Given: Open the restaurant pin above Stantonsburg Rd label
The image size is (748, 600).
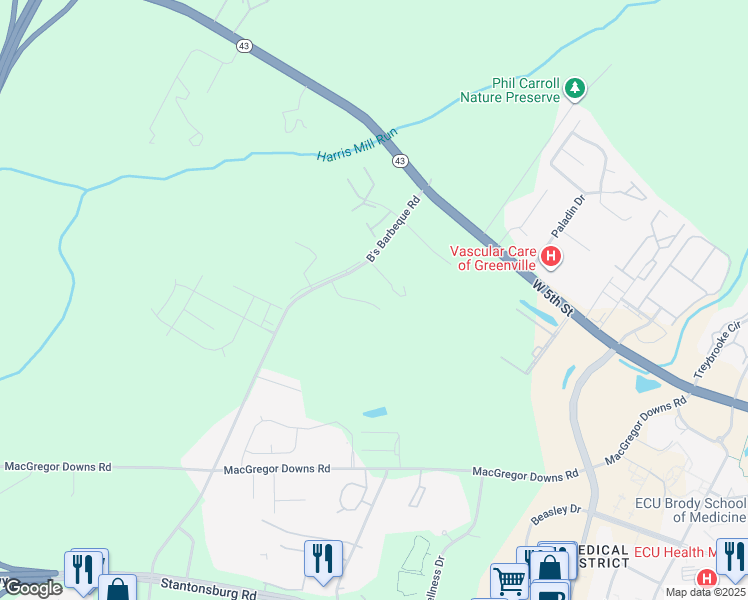Looking at the screenshot, I should [323, 561].
